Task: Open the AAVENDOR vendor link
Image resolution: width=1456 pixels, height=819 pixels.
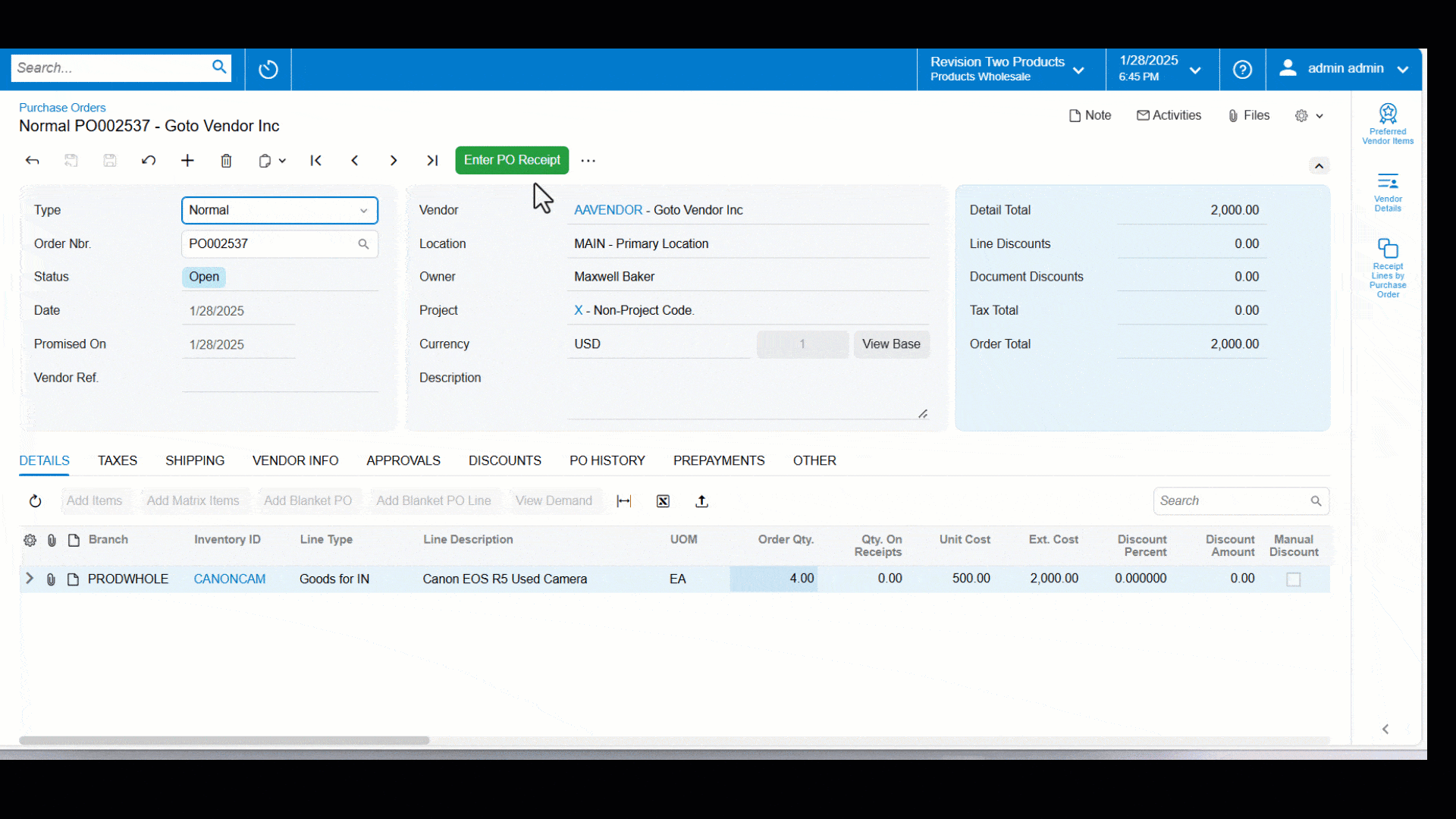Action: tap(608, 210)
